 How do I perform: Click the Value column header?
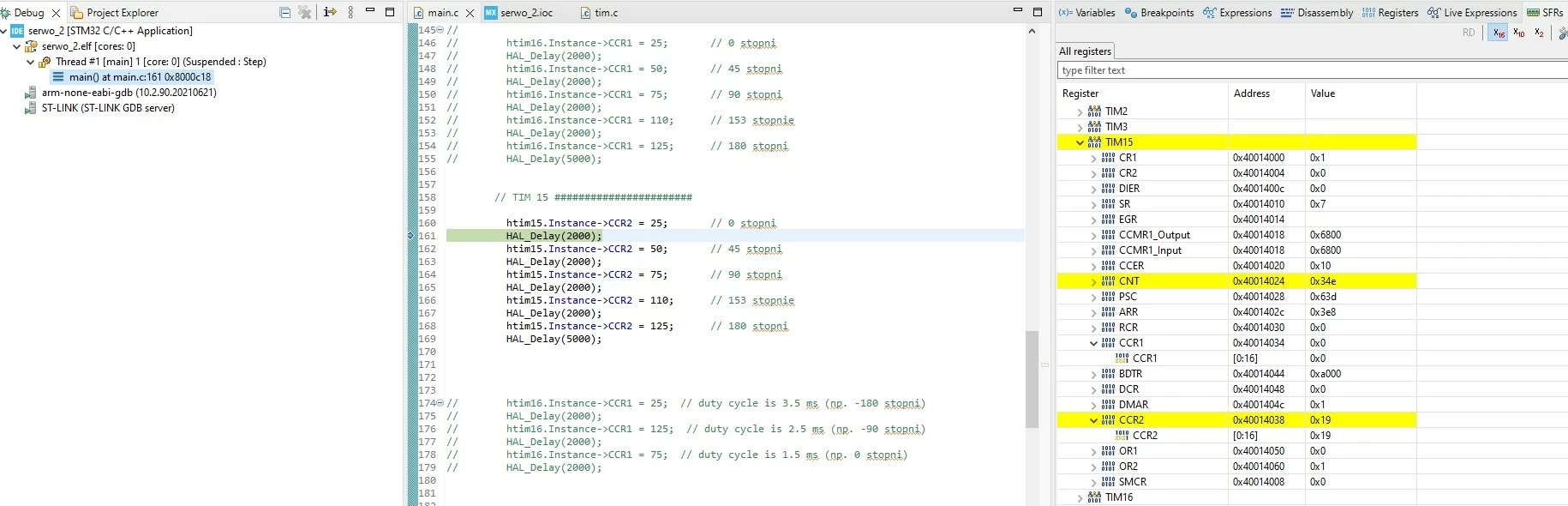pyautogui.click(x=1361, y=93)
